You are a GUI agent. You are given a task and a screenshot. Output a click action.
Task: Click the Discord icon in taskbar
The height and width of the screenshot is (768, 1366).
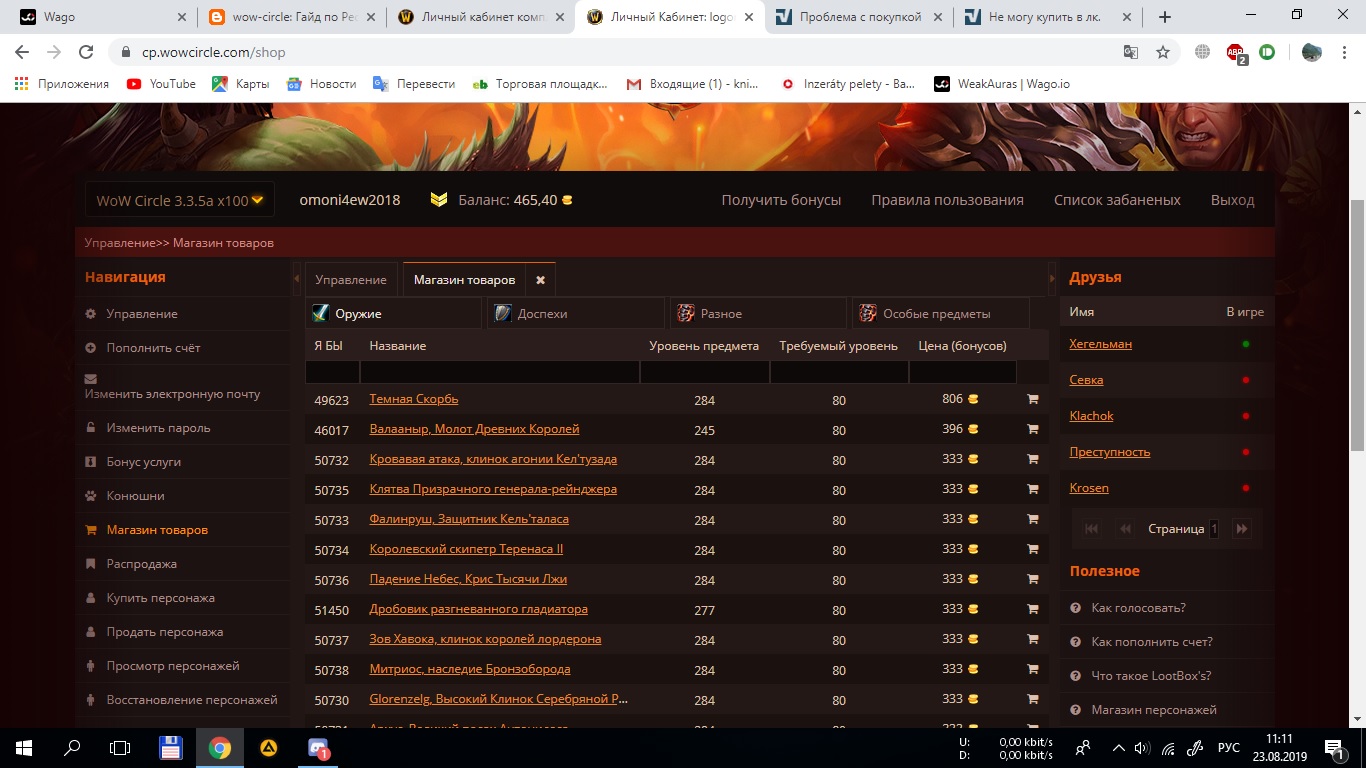319,748
